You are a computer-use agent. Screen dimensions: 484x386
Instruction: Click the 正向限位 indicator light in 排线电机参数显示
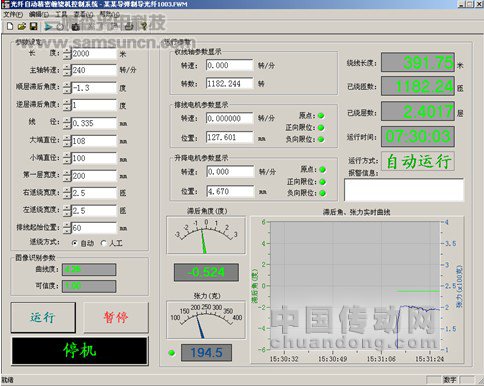tap(321, 127)
